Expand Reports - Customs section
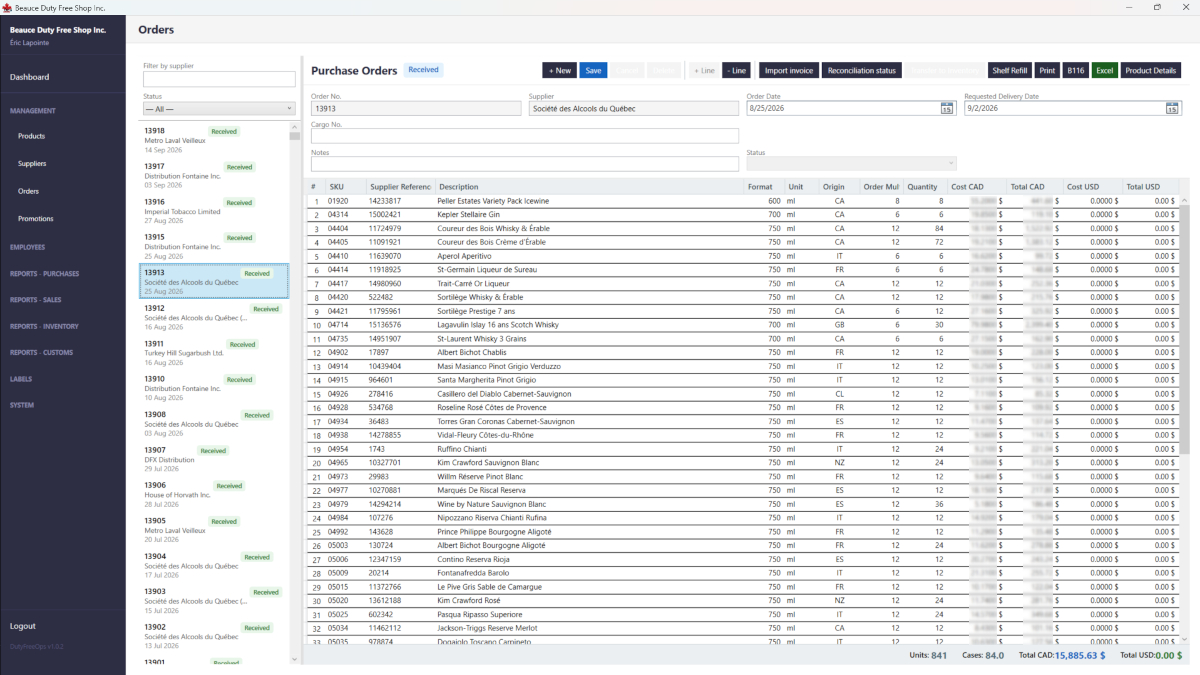The width and height of the screenshot is (1200, 675). click(41, 353)
